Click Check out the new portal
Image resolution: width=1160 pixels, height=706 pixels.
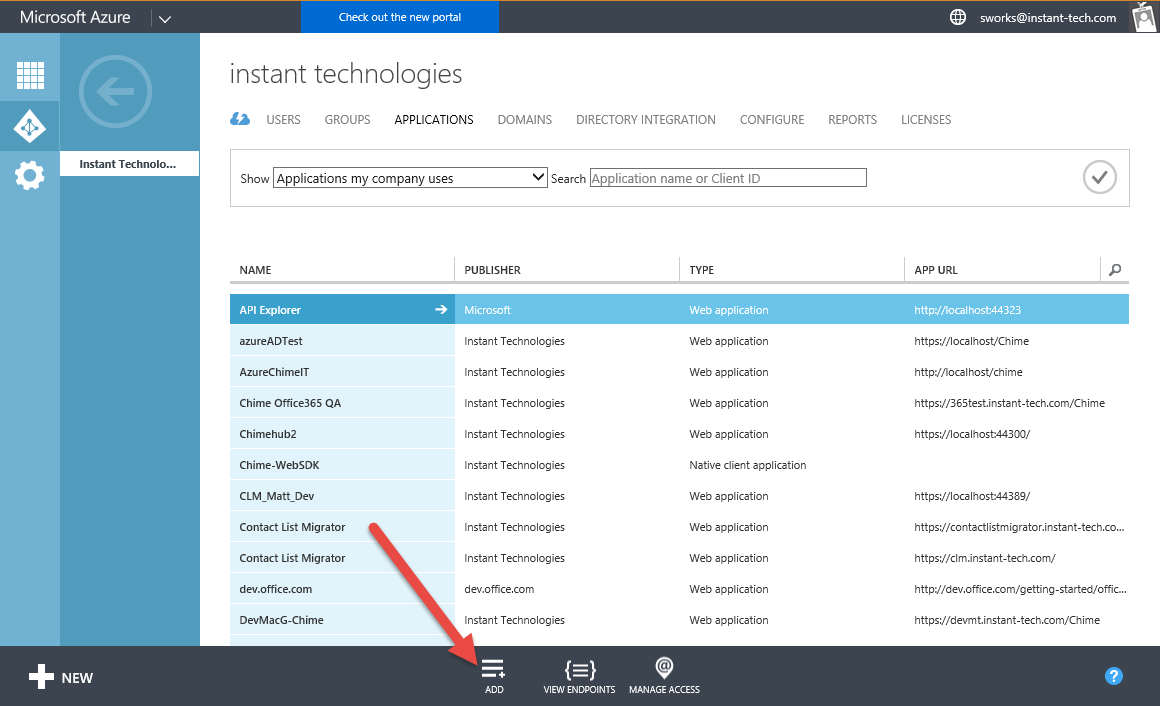(399, 17)
